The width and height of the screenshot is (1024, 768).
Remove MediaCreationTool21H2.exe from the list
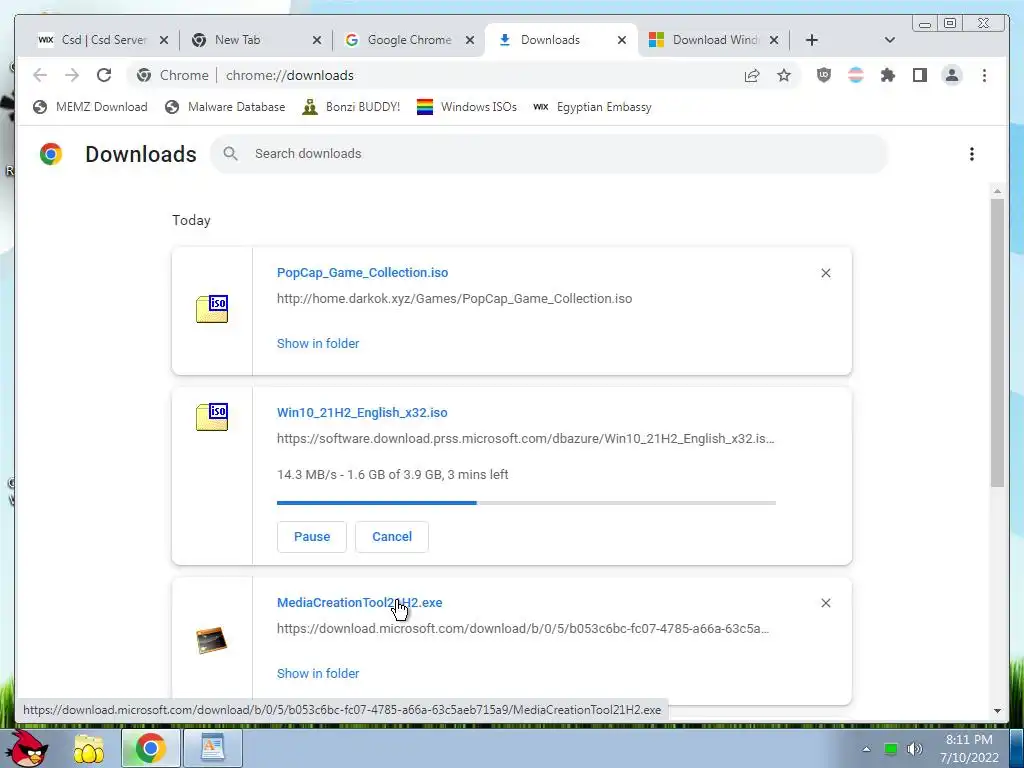[x=825, y=603]
